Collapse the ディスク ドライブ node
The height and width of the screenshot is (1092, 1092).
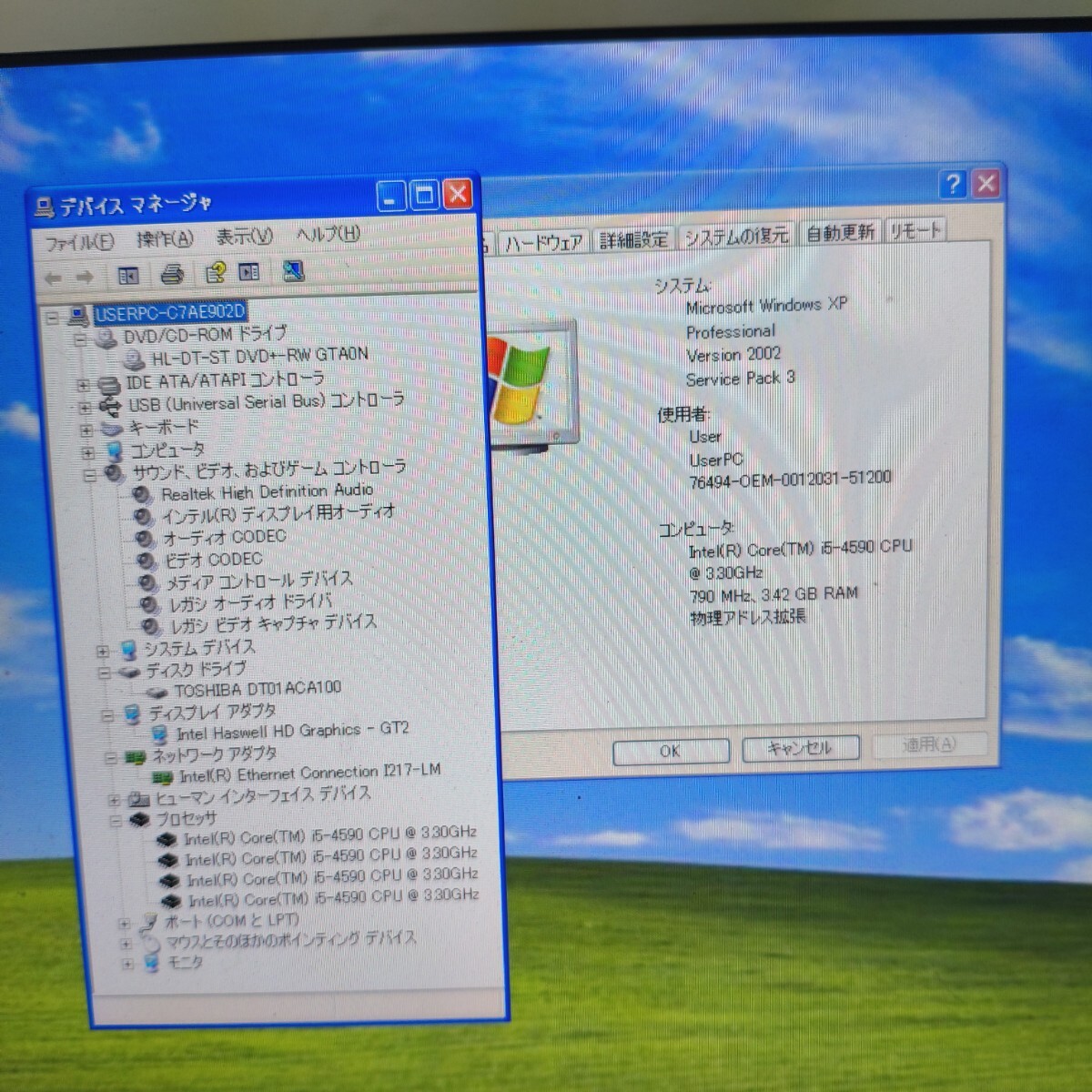point(105,673)
